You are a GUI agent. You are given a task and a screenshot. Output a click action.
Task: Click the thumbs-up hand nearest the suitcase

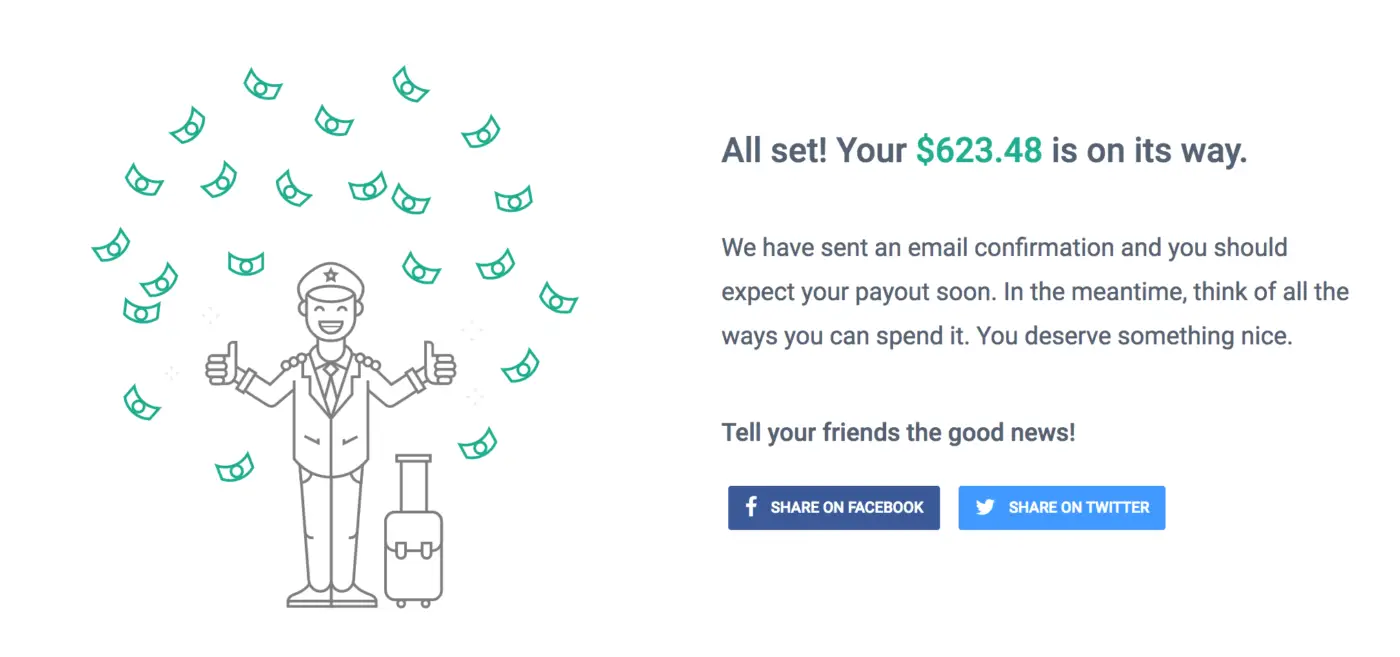(x=439, y=363)
